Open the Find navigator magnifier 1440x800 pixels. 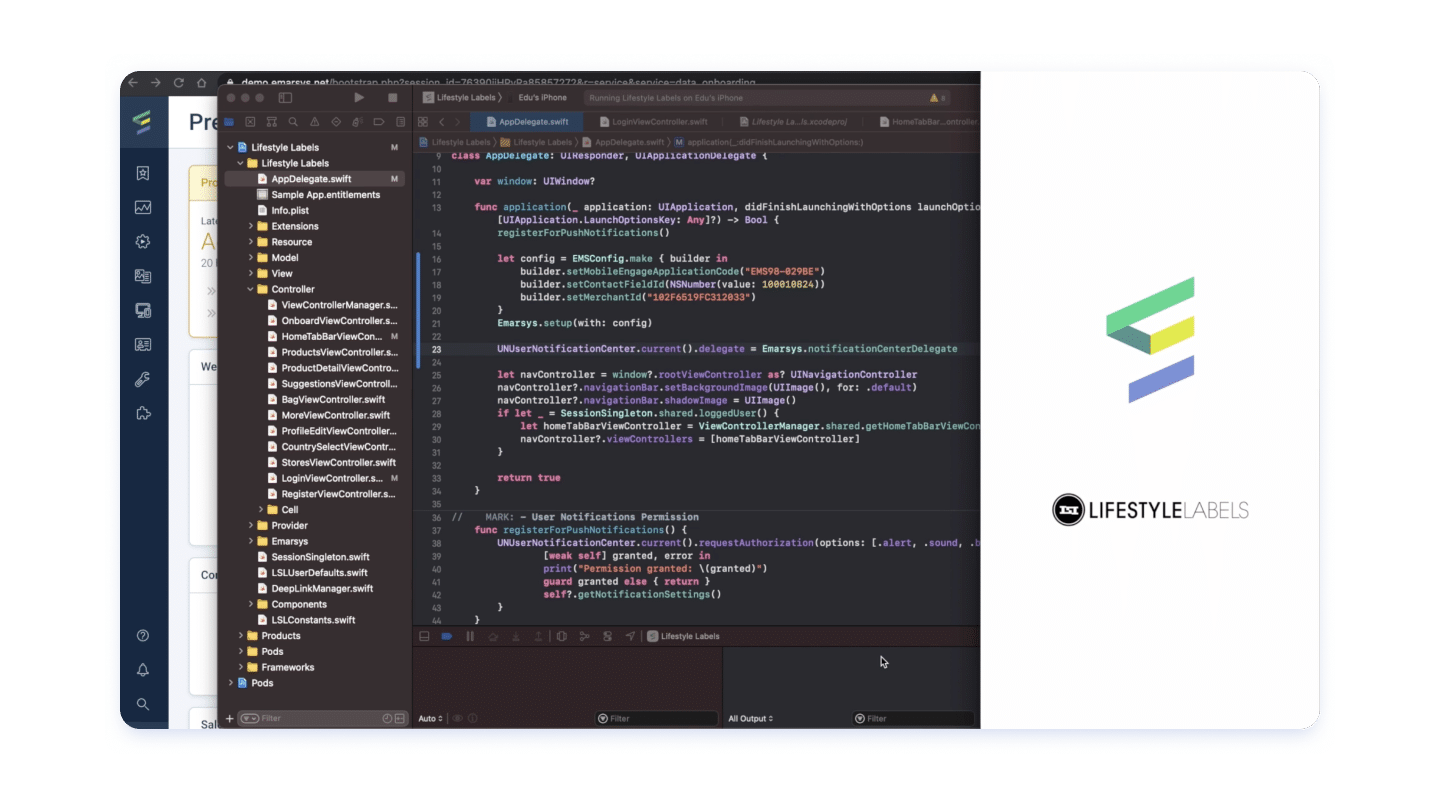click(x=293, y=122)
